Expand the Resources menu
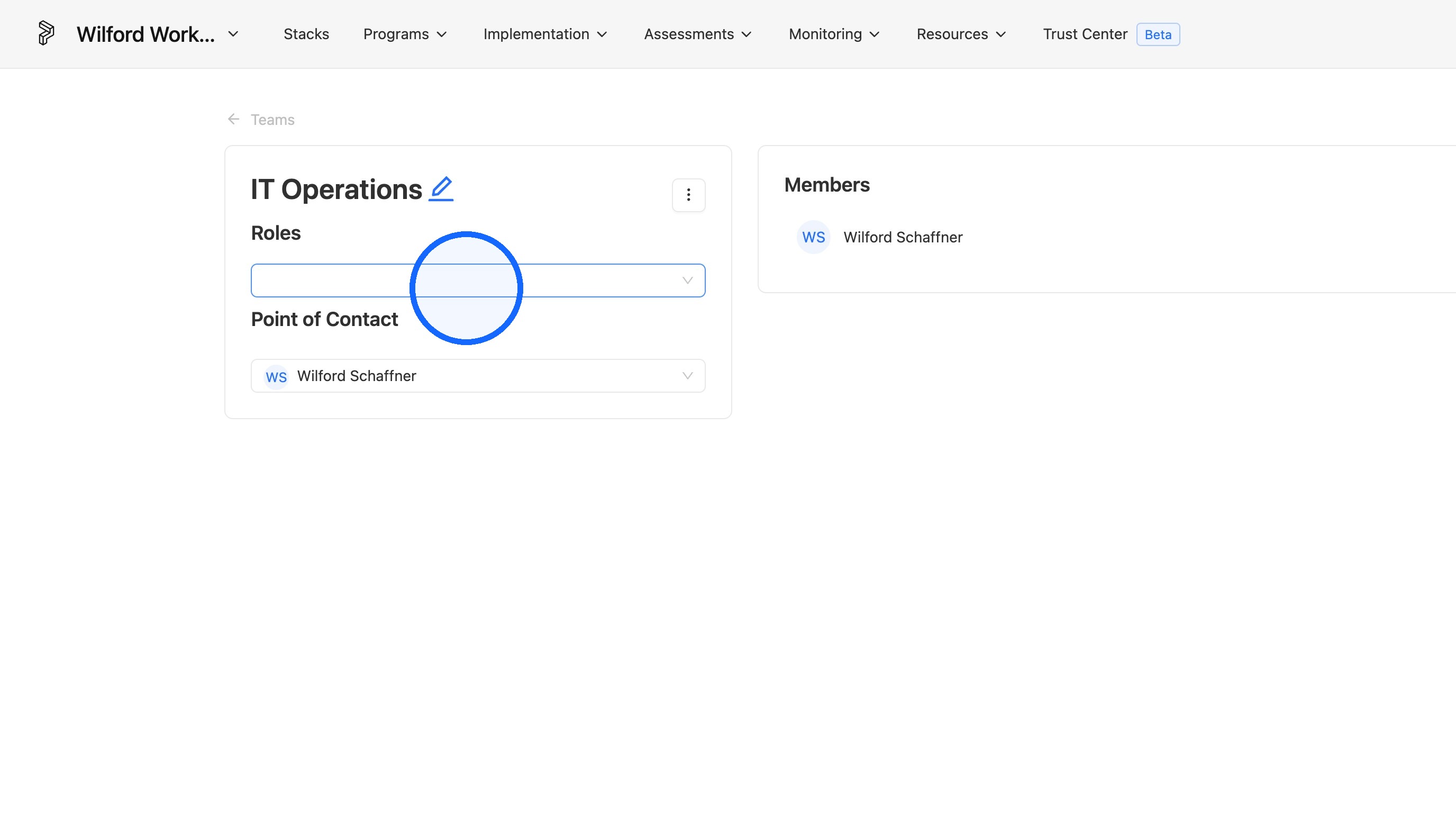This screenshot has width=1456, height=814. point(961,34)
